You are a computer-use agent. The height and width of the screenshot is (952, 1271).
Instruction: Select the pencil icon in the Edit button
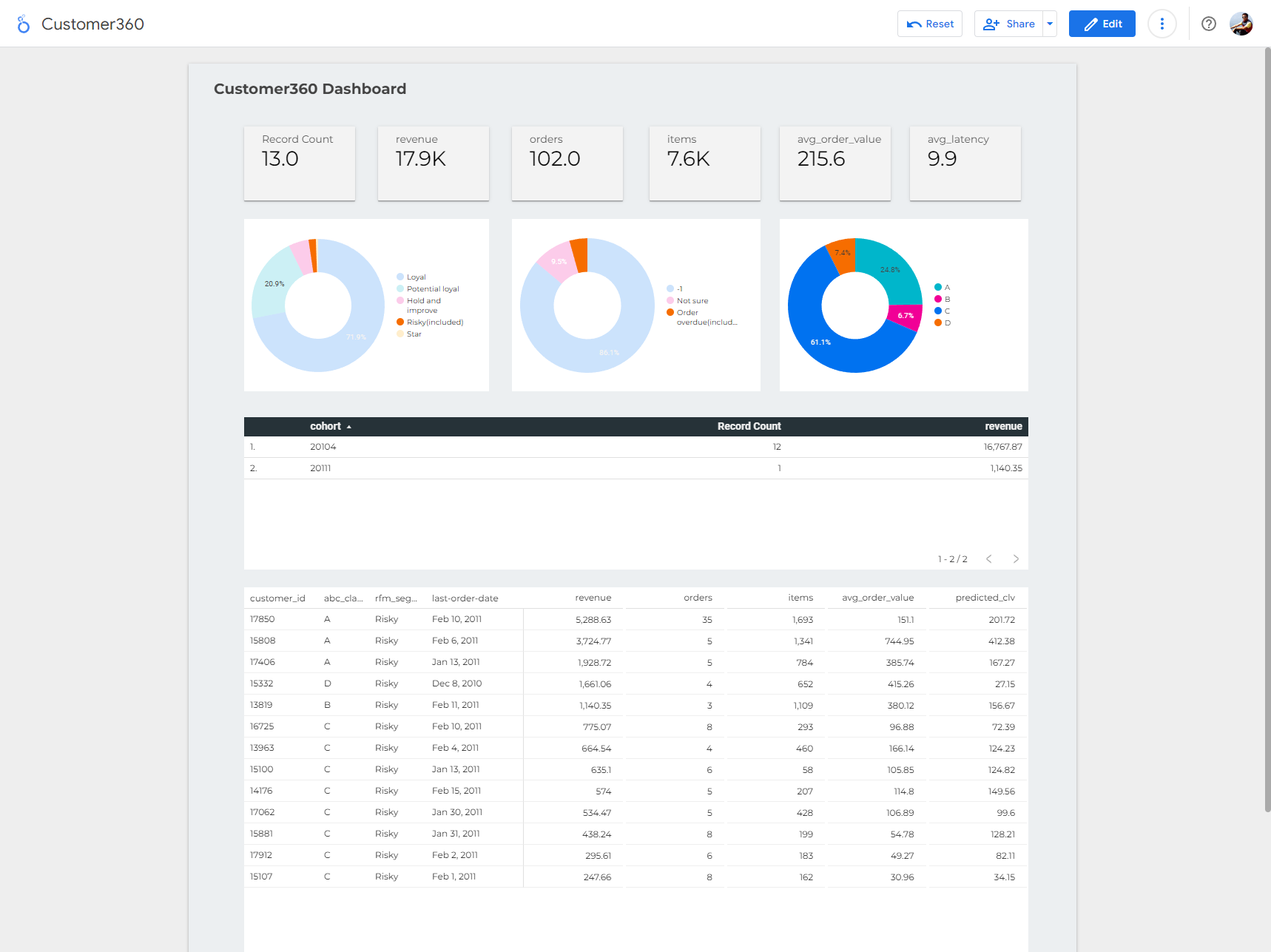1090,23
